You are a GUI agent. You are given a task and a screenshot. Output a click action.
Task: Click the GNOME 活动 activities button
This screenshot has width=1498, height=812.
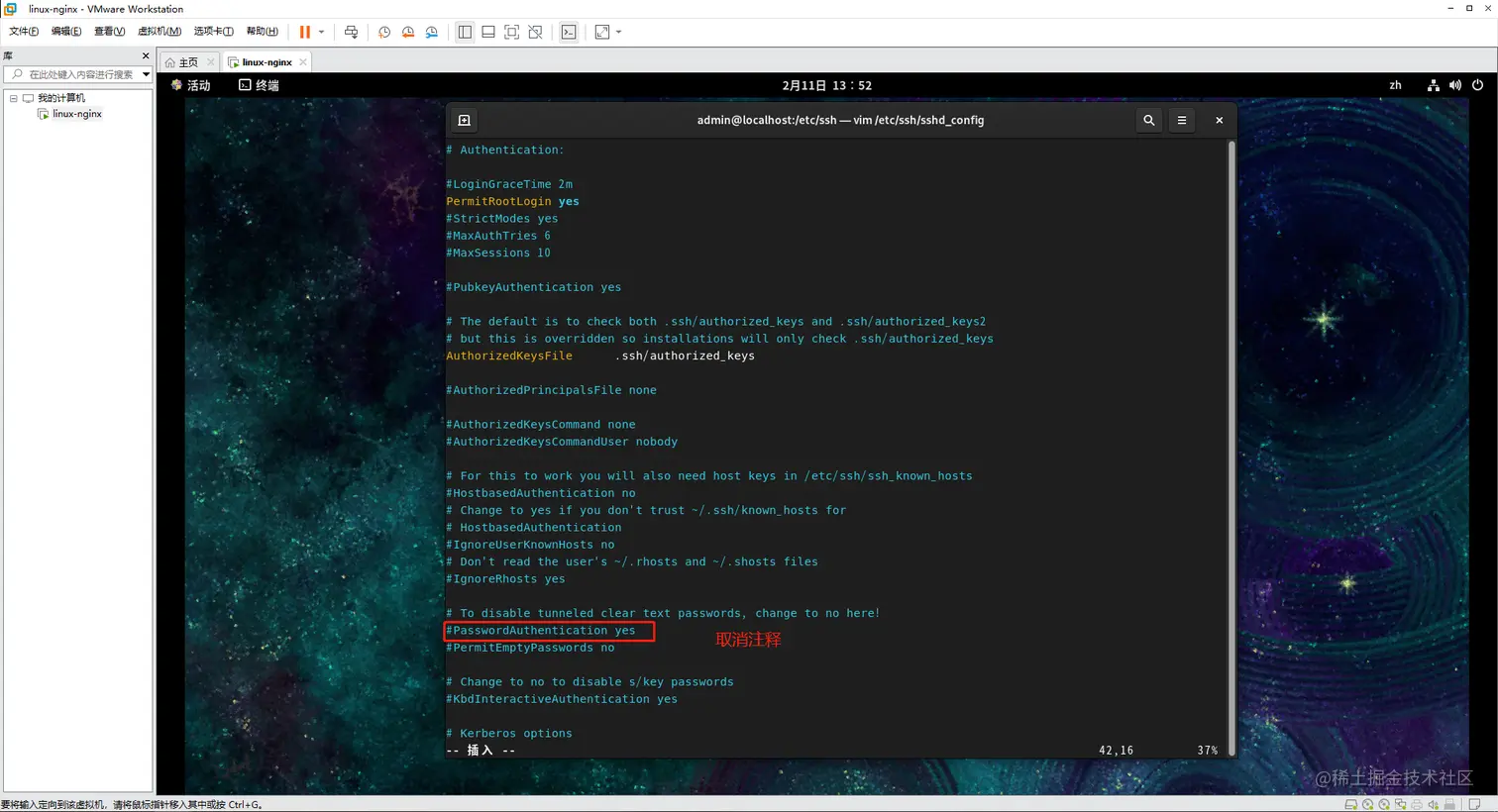click(x=191, y=85)
